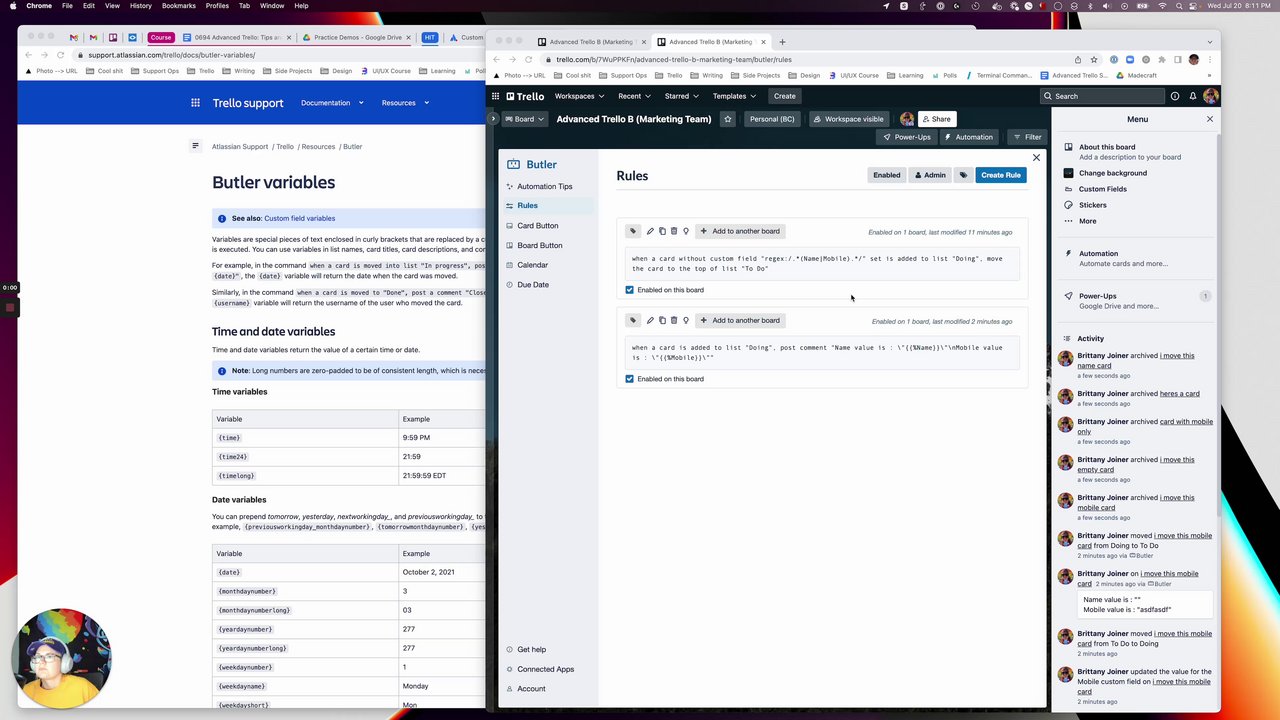The width and height of the screenshot is (1280, 720).
Task: Open a new tab in the Trello Chrome window
Action: pyautogui.click(x=782, y=42)
